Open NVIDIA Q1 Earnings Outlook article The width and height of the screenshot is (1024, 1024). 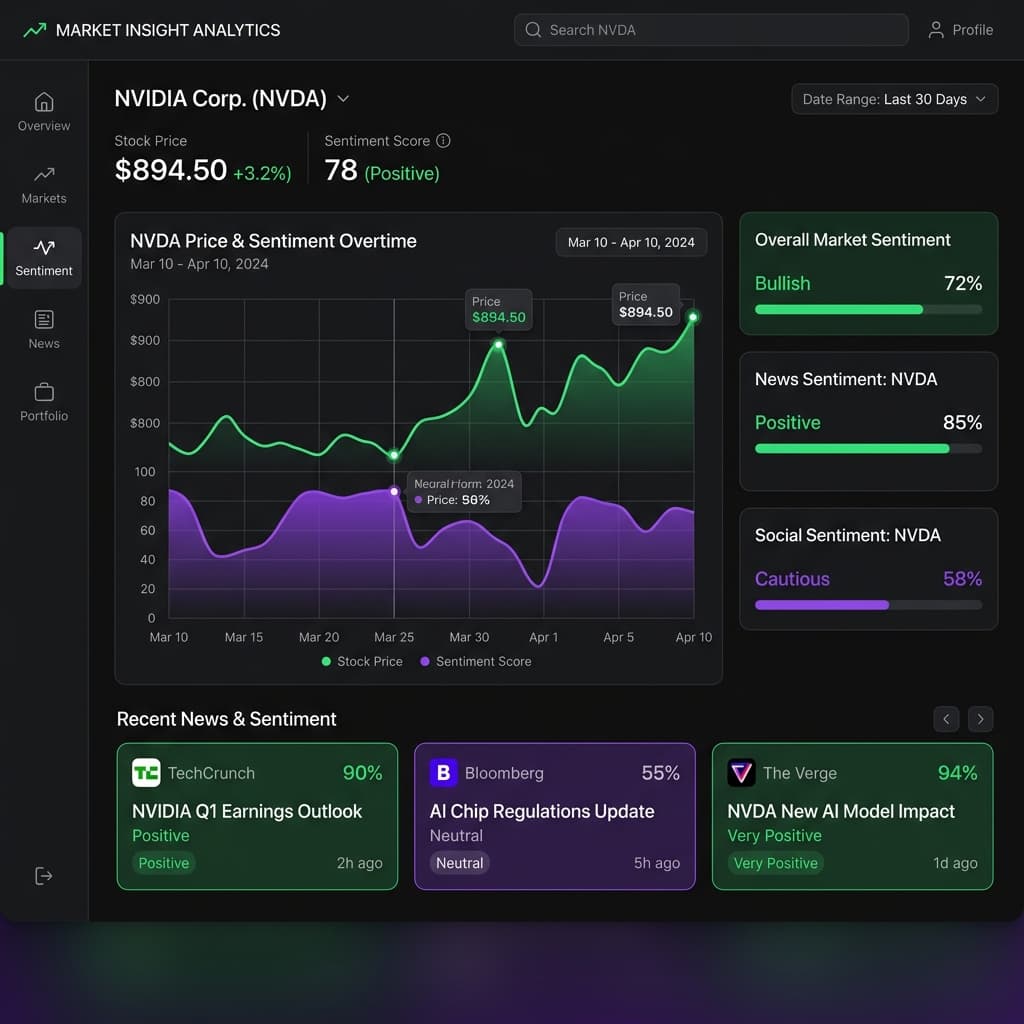(x=247, y=811)
